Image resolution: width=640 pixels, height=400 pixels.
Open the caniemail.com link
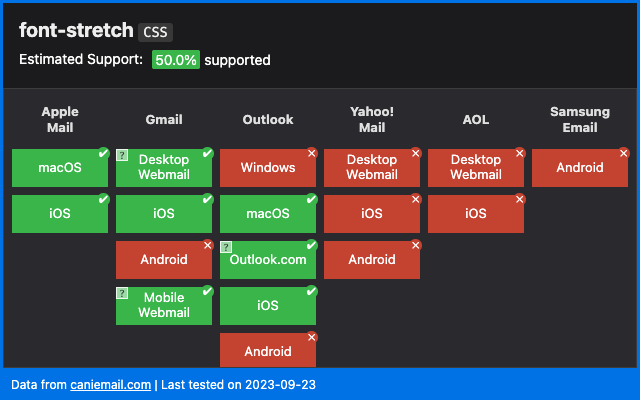click(x=111, y=384)
